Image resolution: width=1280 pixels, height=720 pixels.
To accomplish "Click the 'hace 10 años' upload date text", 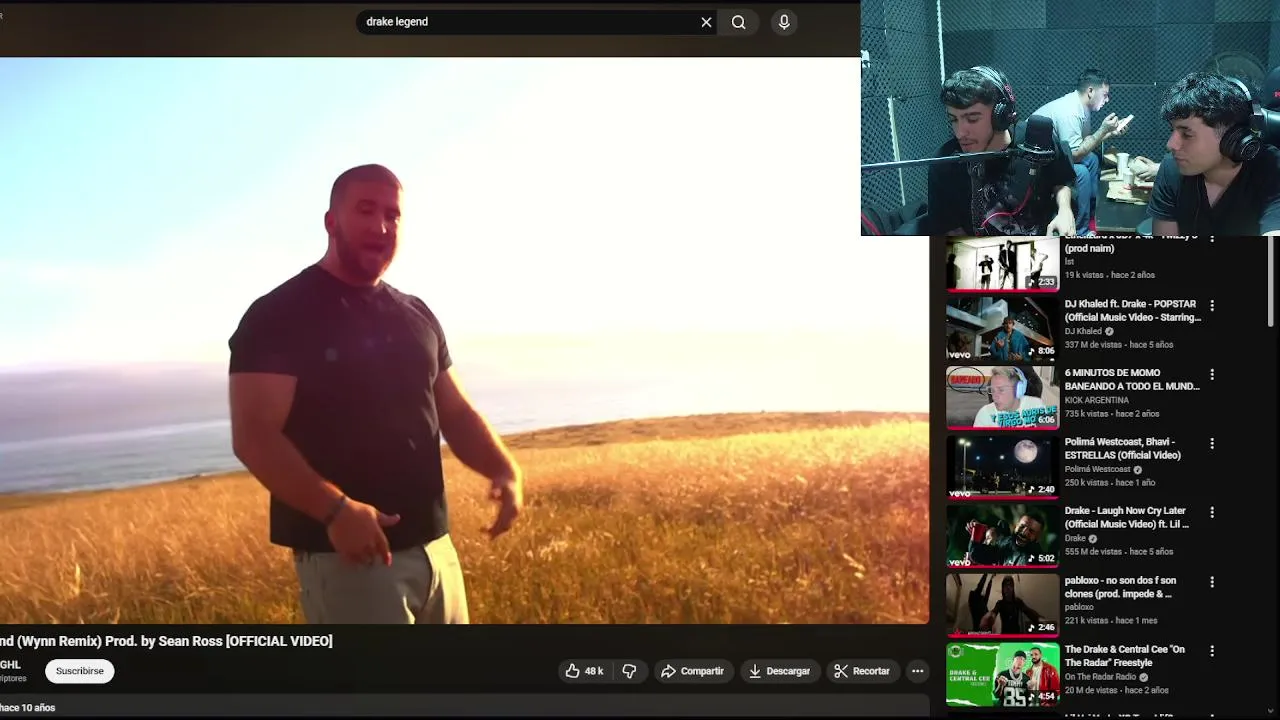I will (28, 707).
